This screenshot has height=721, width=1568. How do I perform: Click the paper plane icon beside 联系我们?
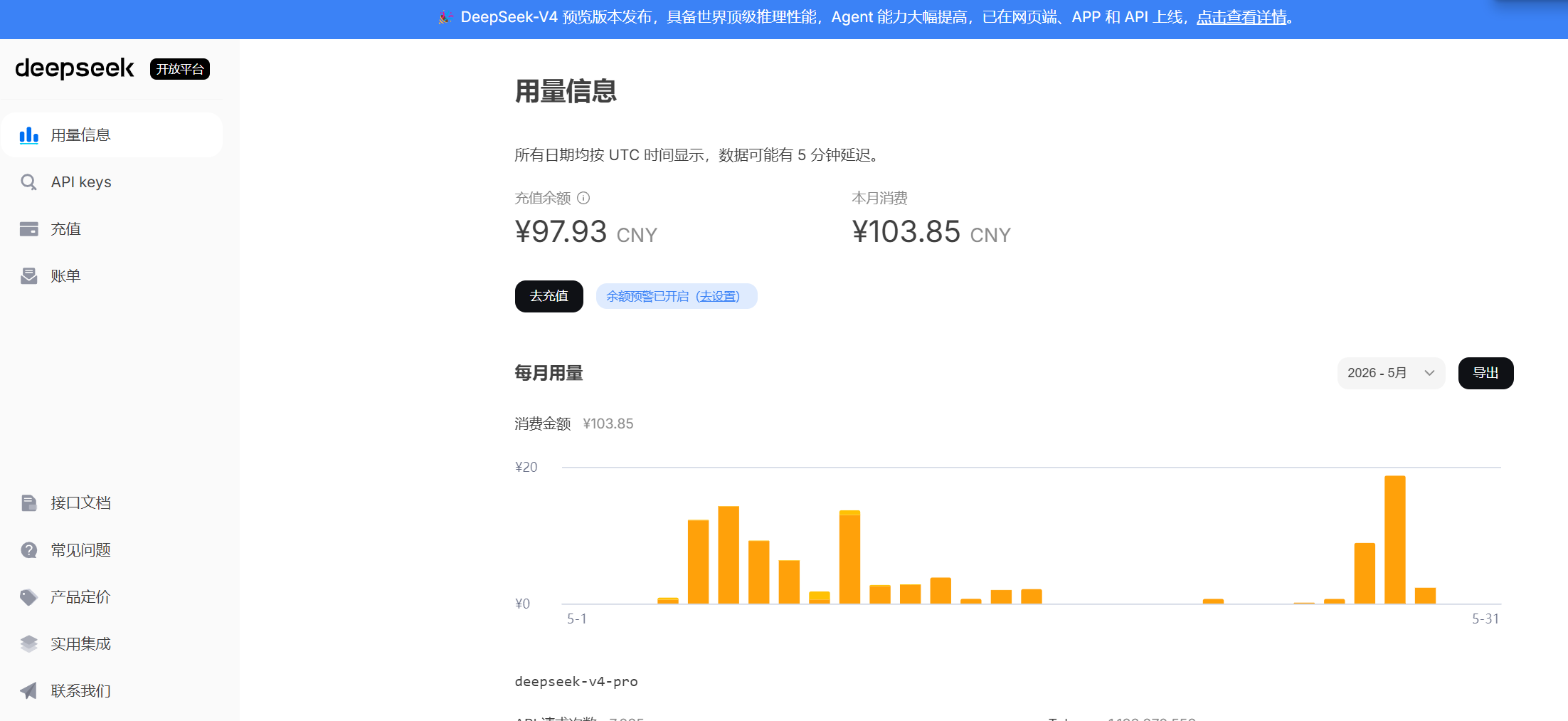point(28,691)
